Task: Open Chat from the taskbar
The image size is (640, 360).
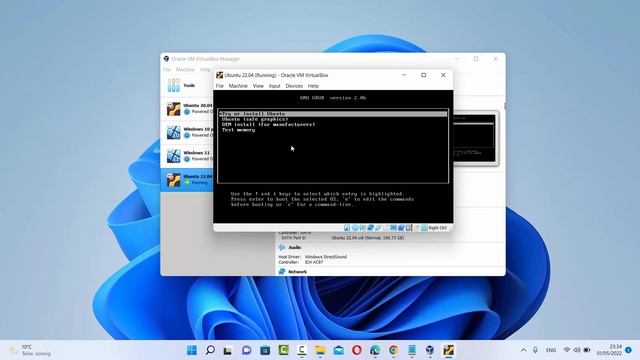Action: (247, 350)
